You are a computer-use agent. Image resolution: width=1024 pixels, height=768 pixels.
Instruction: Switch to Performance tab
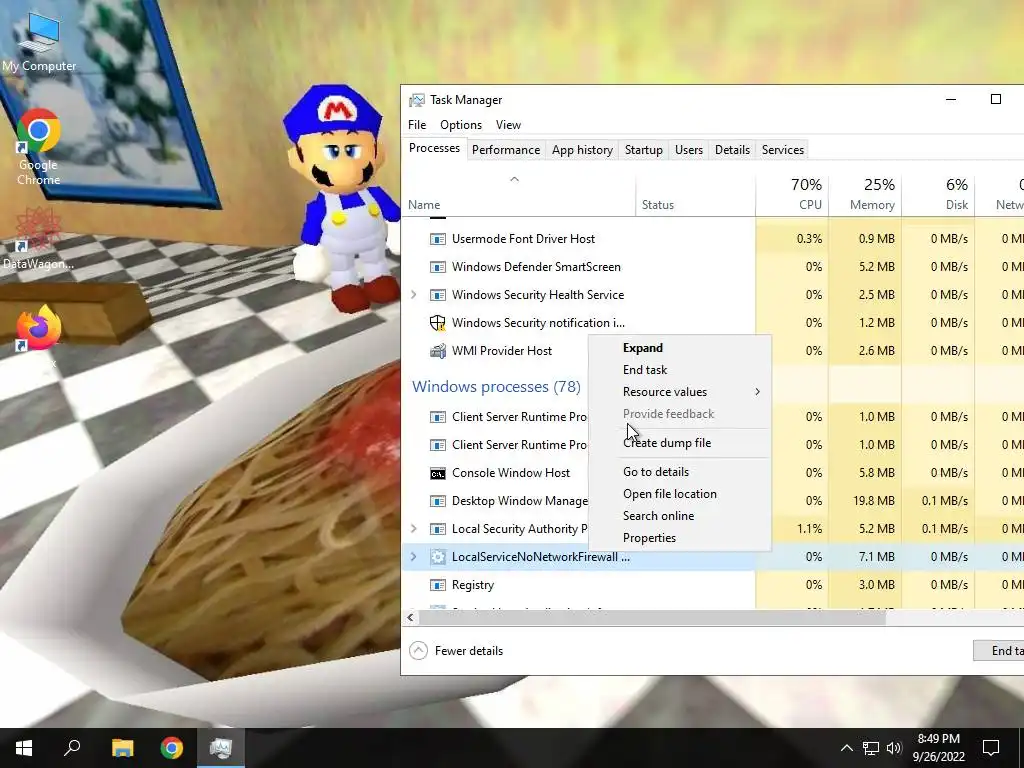tap(506, 150)
